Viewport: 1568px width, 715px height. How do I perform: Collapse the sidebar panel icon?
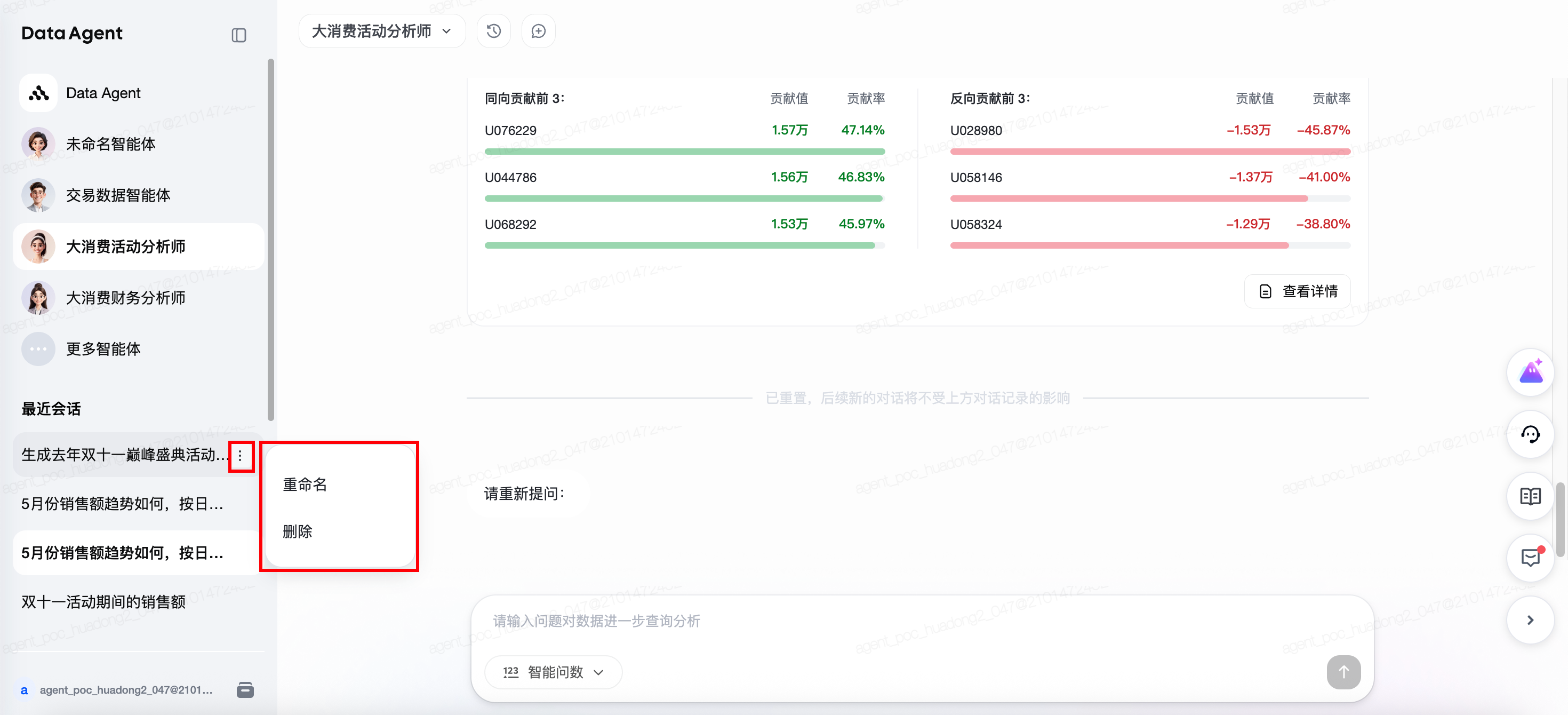click(238, 35)
